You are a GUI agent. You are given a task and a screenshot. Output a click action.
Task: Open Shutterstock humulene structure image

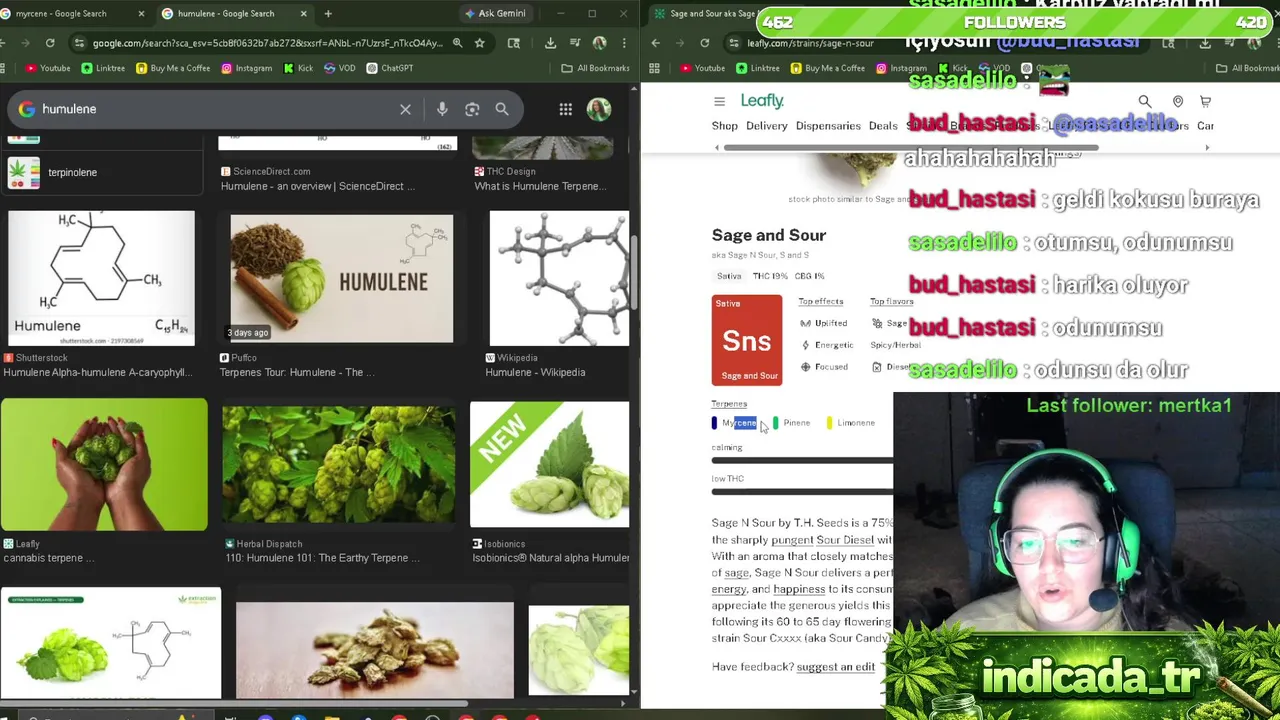click(x=102, y=278)
